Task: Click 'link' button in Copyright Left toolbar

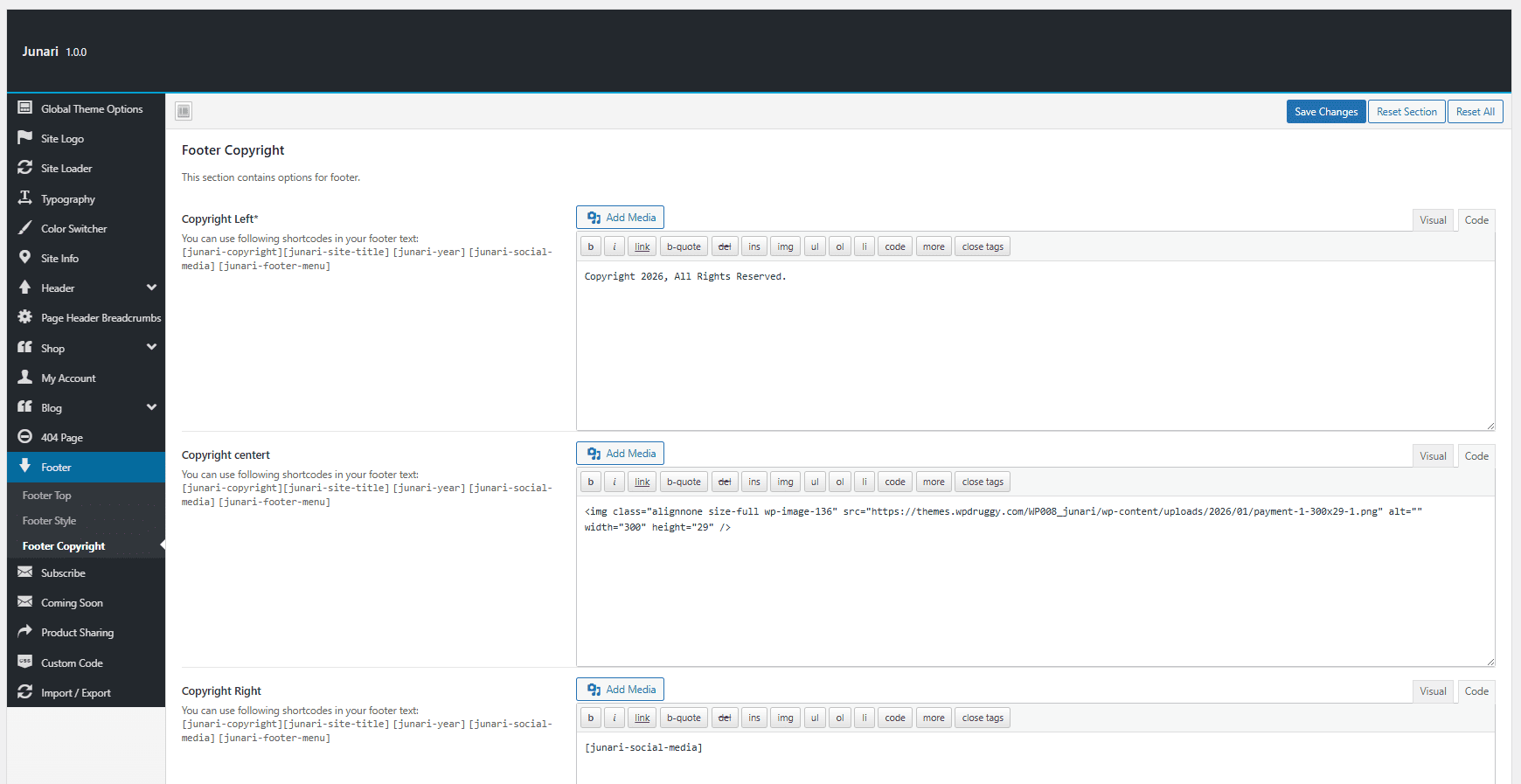Action: pyautogui.click(x=642, y=246)
